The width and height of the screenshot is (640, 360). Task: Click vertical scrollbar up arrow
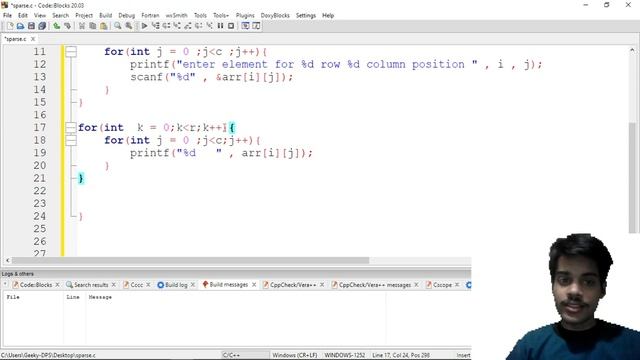(x=632, y=50)
